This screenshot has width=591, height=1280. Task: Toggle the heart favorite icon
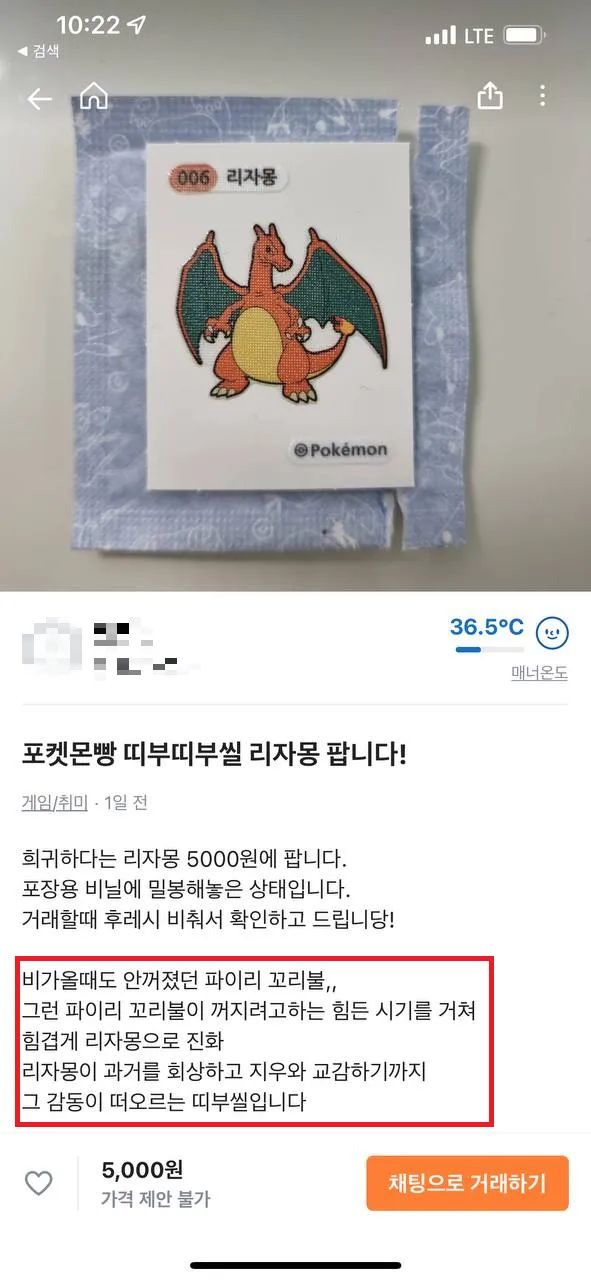tap(38, 1183)
